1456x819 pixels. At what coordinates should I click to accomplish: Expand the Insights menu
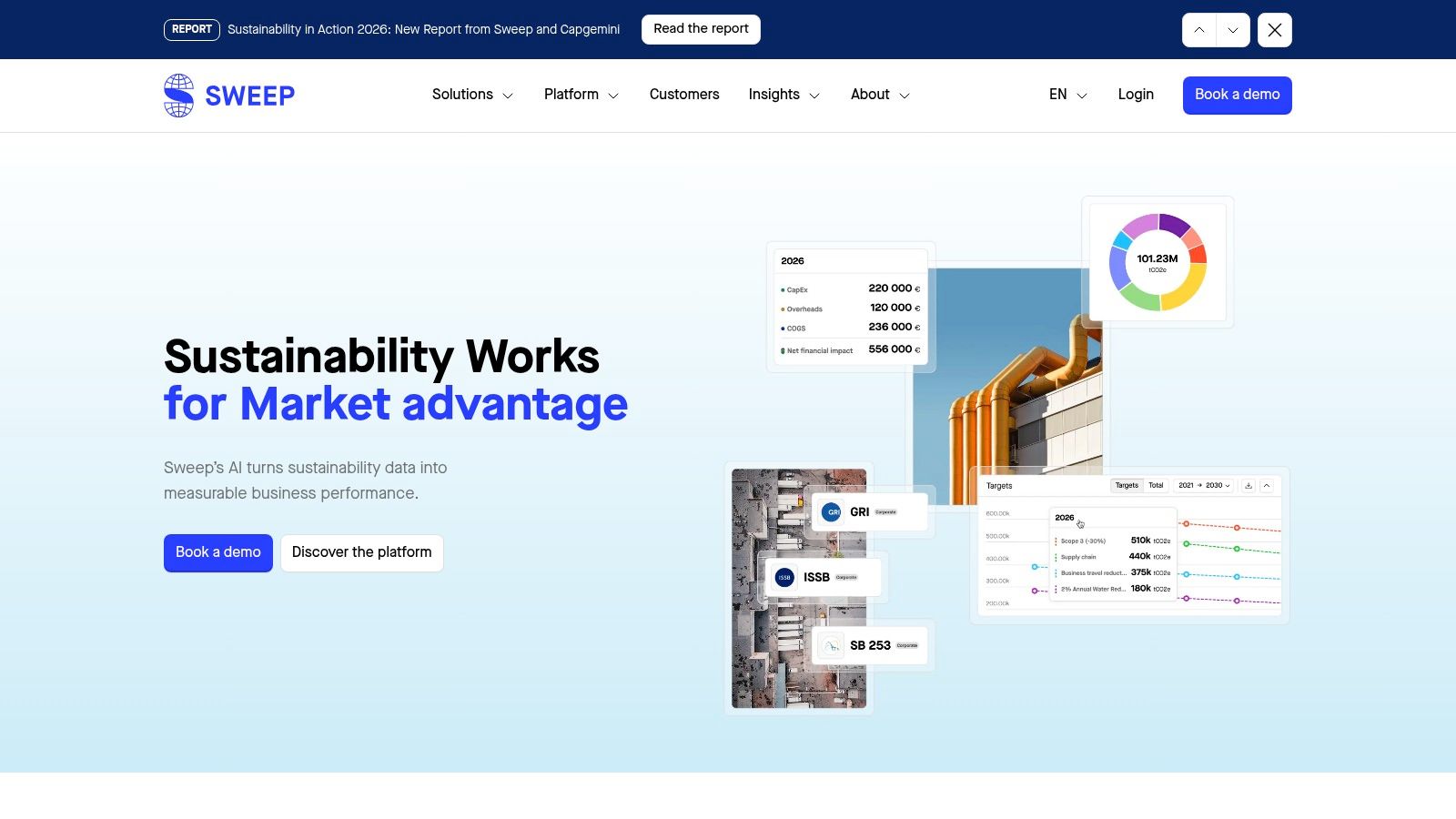pyautogui.click(x=784, y=95)
